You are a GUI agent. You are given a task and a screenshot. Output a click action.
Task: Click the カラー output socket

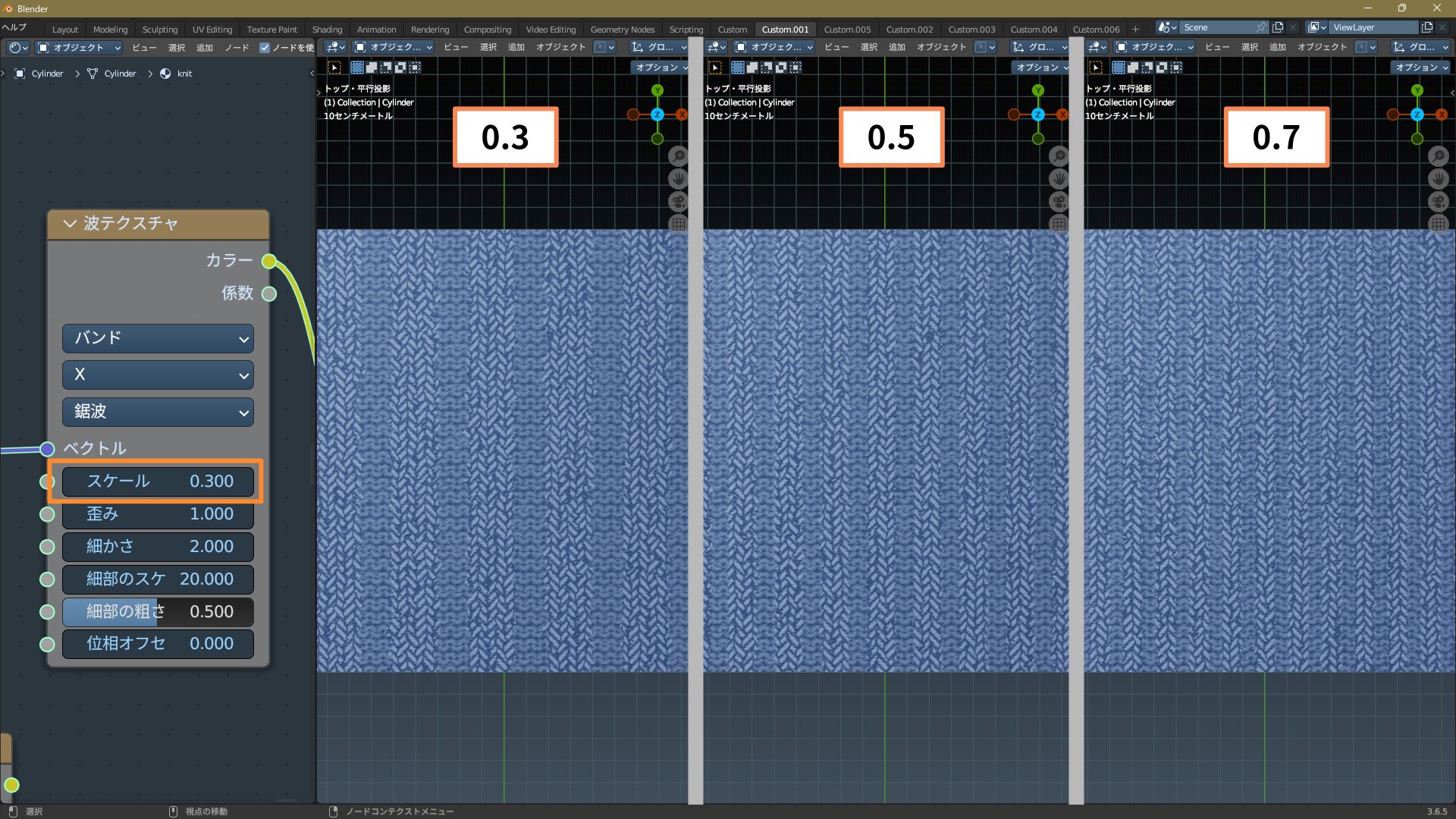(269, 262)
